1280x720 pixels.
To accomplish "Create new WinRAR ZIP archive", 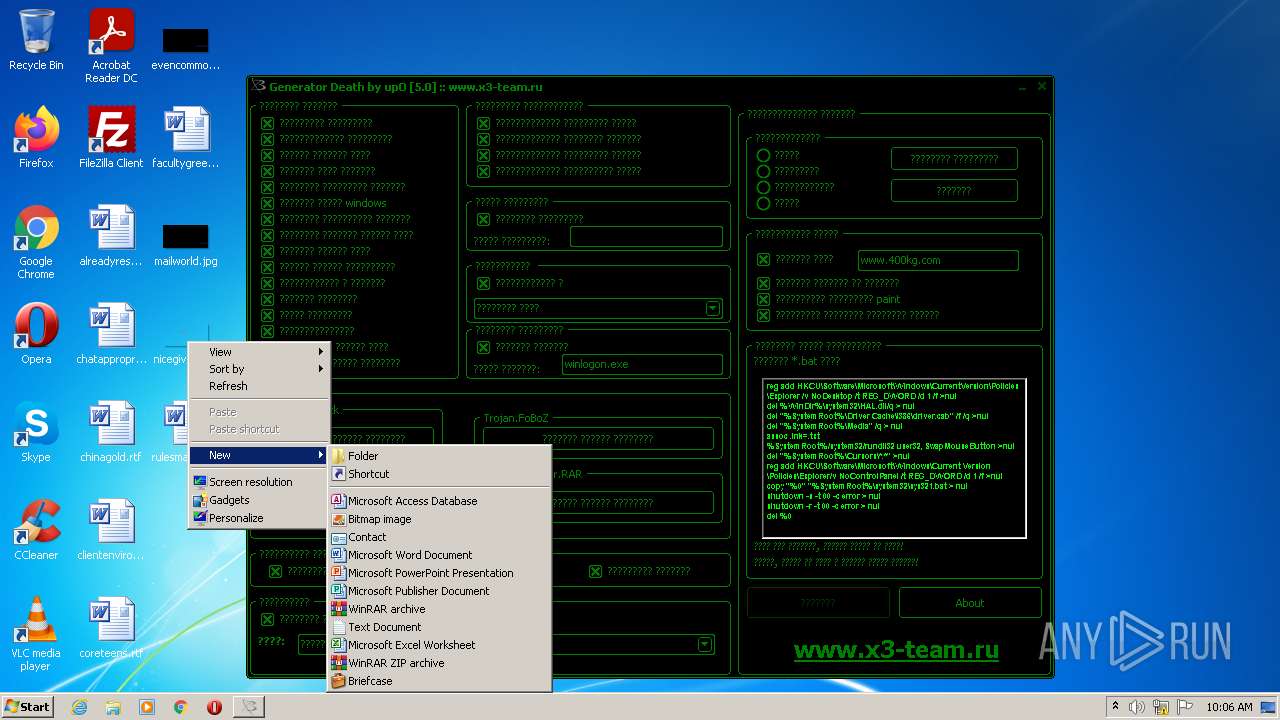I will 440,663.
